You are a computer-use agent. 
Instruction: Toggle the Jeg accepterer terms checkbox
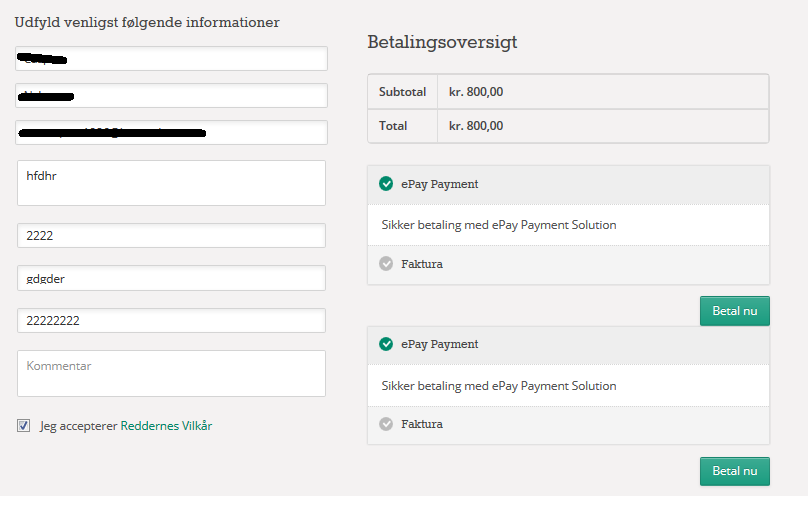(x=24, y=426)
